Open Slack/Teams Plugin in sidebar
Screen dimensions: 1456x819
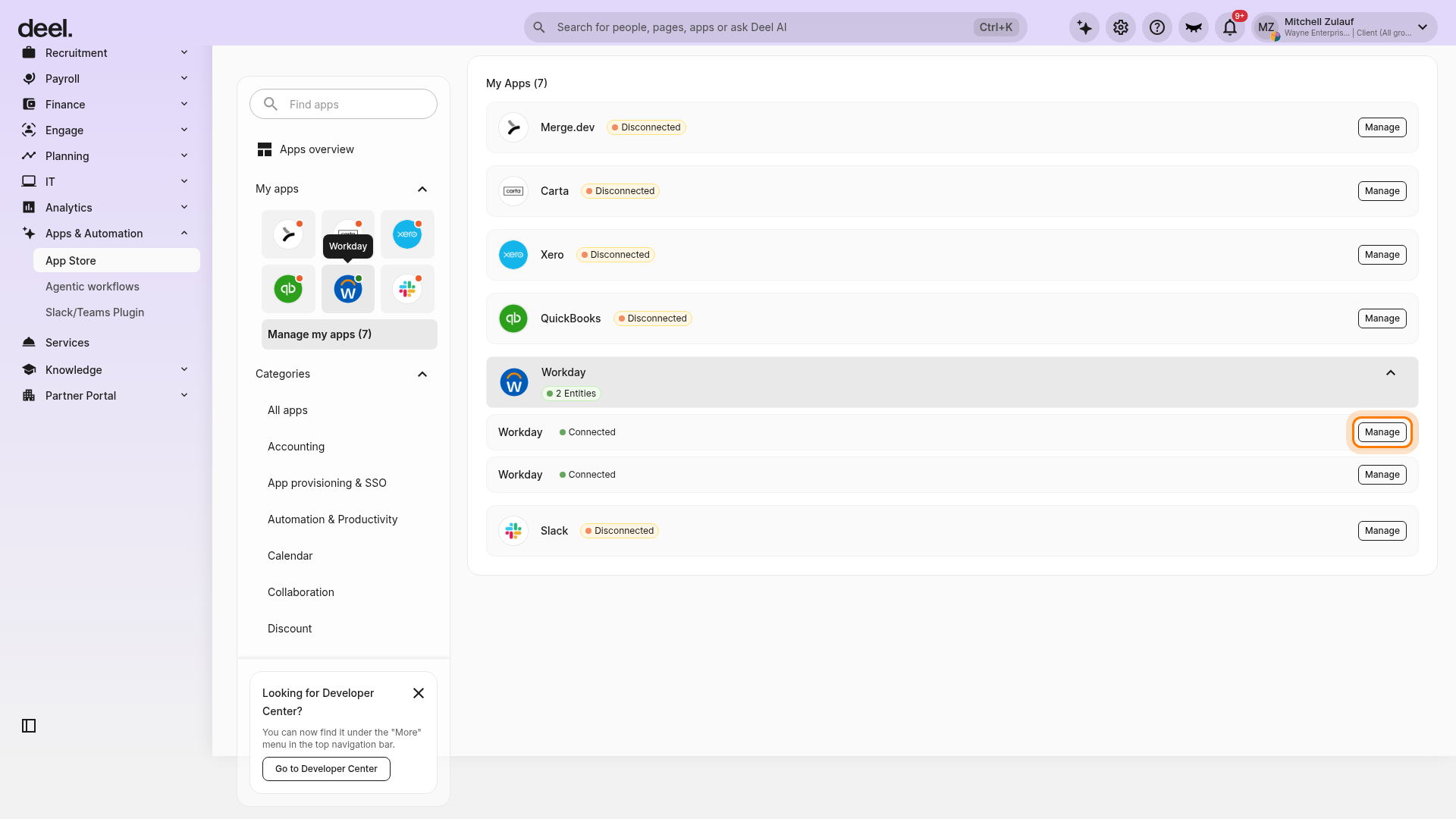point(95,312)
